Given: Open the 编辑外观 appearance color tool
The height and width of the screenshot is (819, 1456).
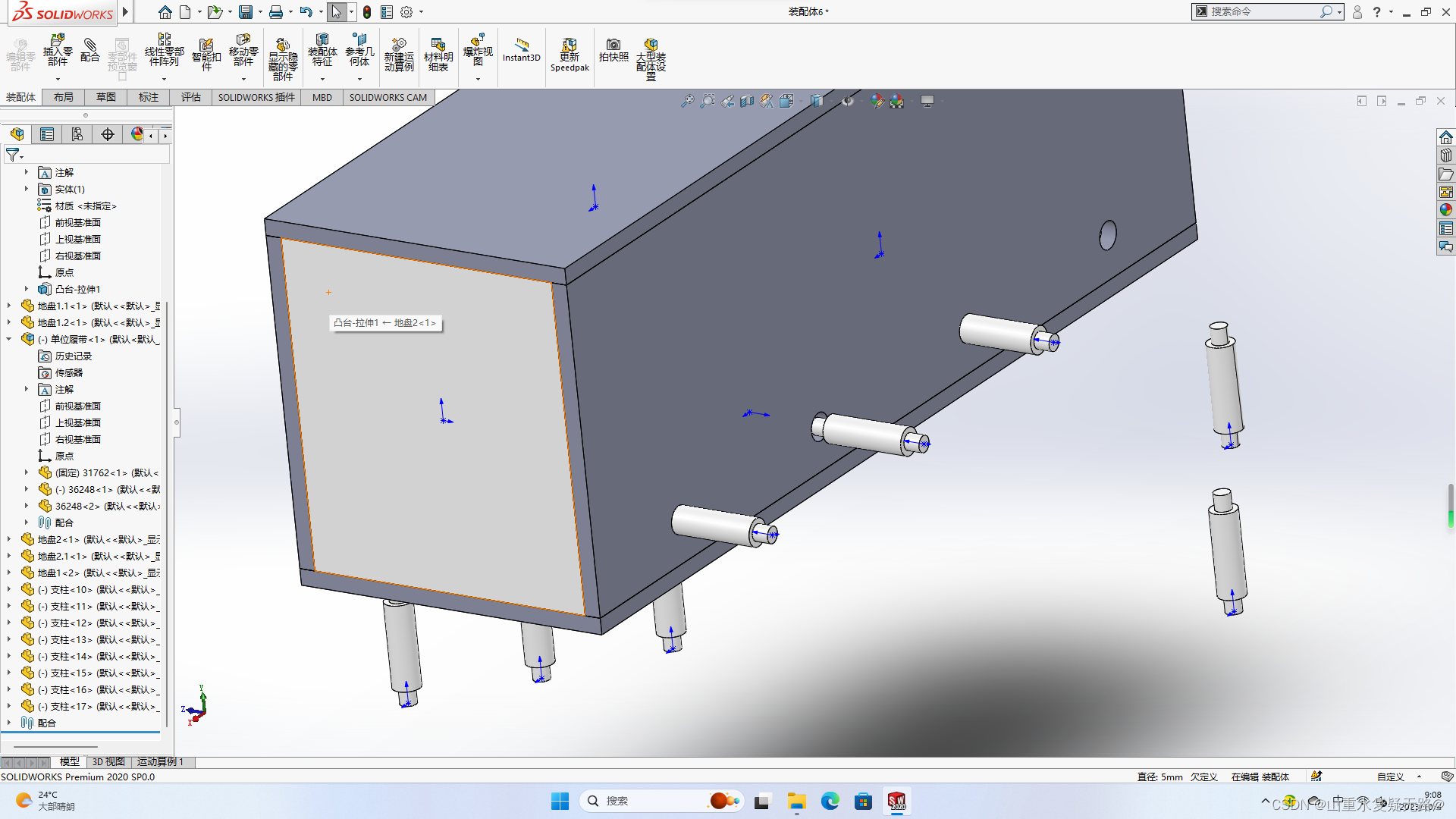Looking at the screenshot, I should tap(878, 100).
